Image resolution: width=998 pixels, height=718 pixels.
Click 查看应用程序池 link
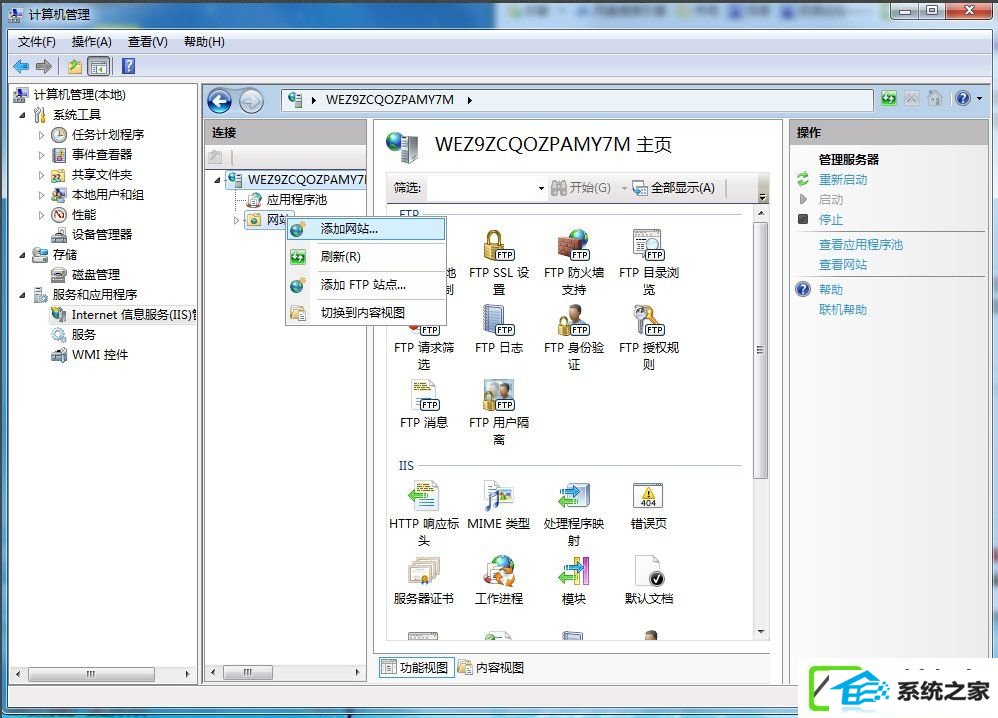(x=861, y=244)
